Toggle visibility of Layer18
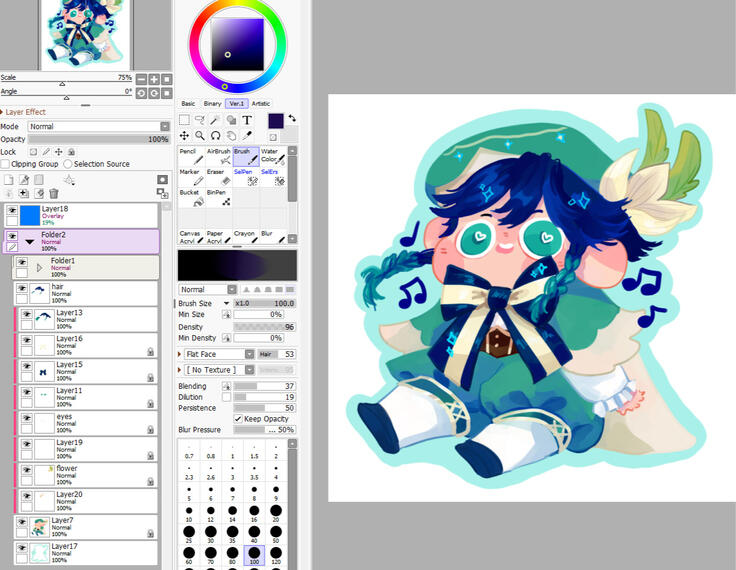The height and width of the screenshot is (570, 736). pyautogui.click(x=12, y=210)
